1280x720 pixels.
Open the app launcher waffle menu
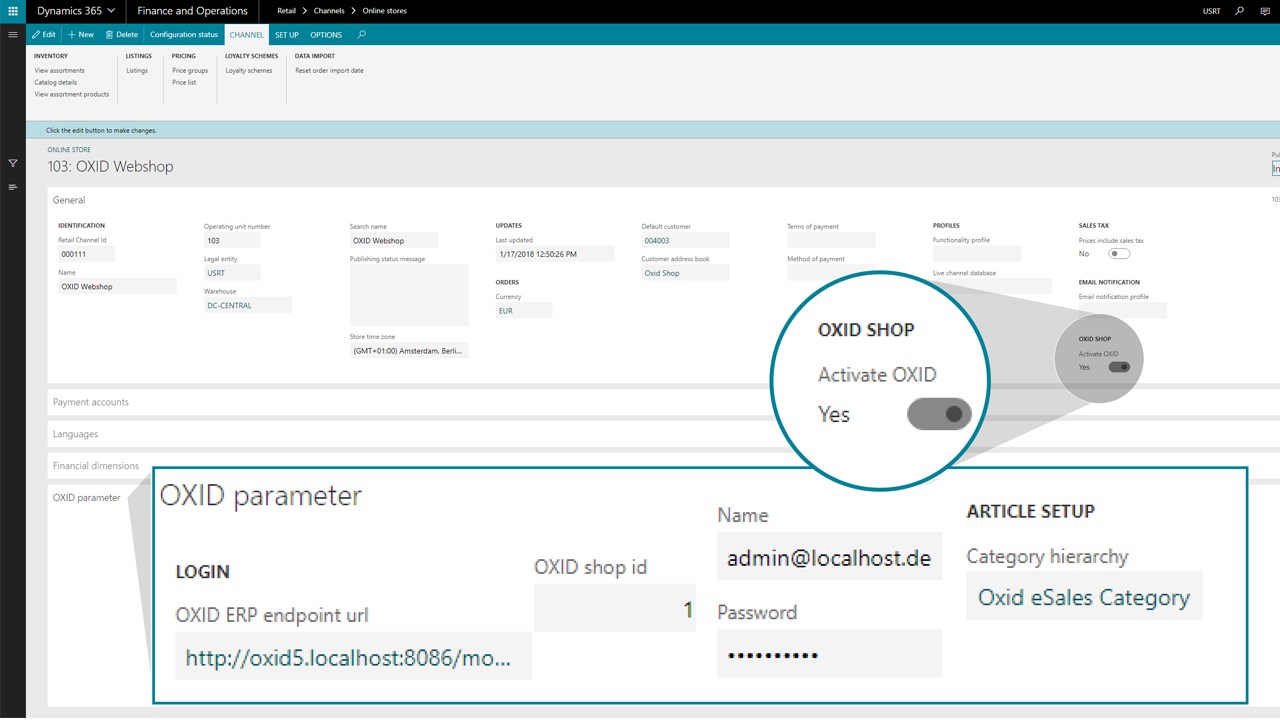[x=13, y=11]
